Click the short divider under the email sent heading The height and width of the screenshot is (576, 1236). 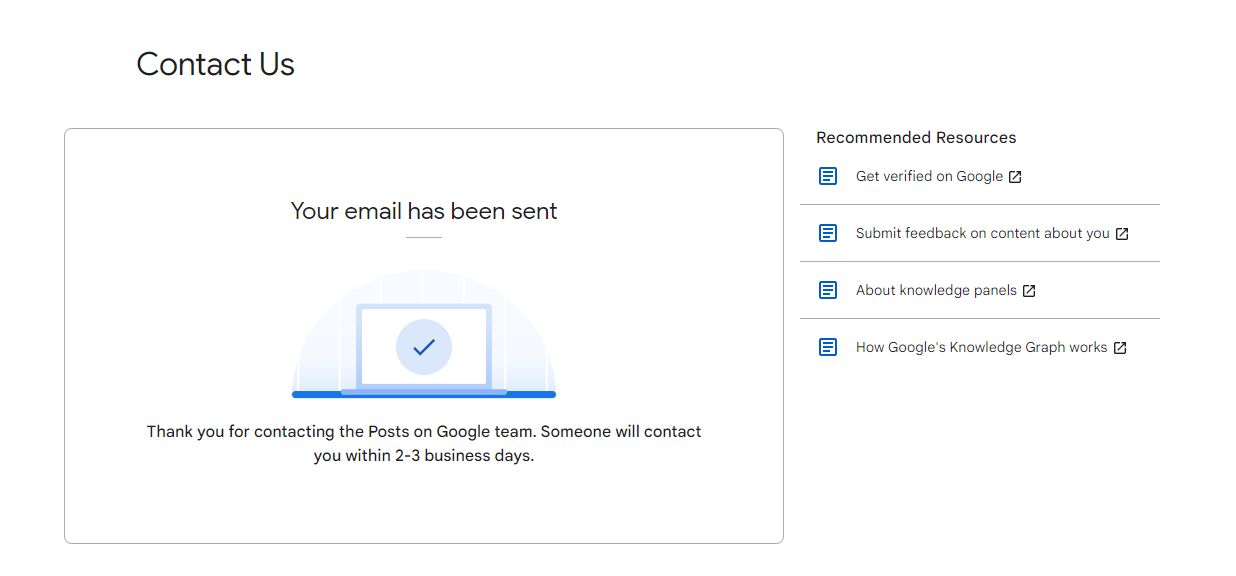(x=424, y=237)
